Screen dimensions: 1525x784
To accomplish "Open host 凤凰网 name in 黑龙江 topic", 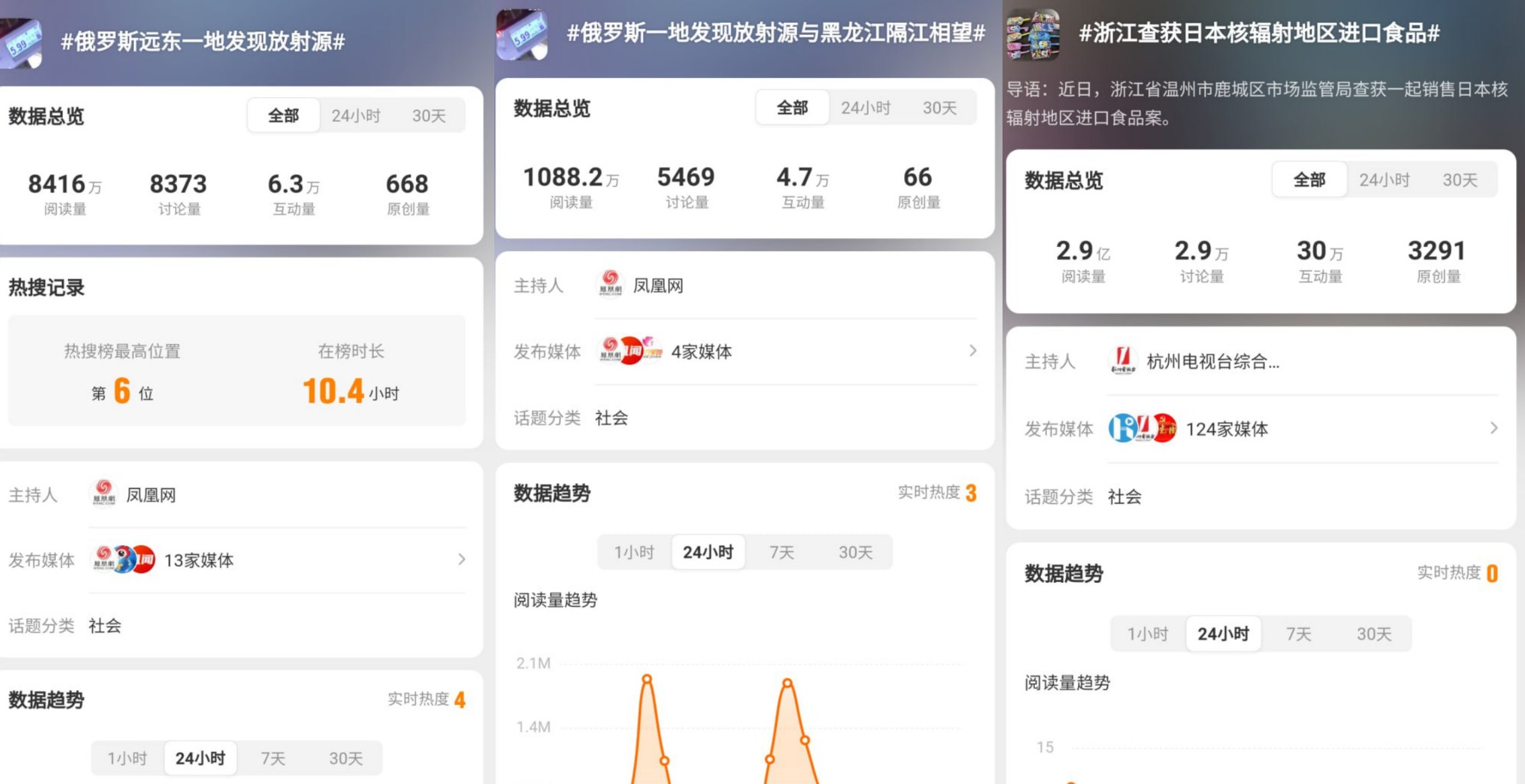I will coord(658,286).
